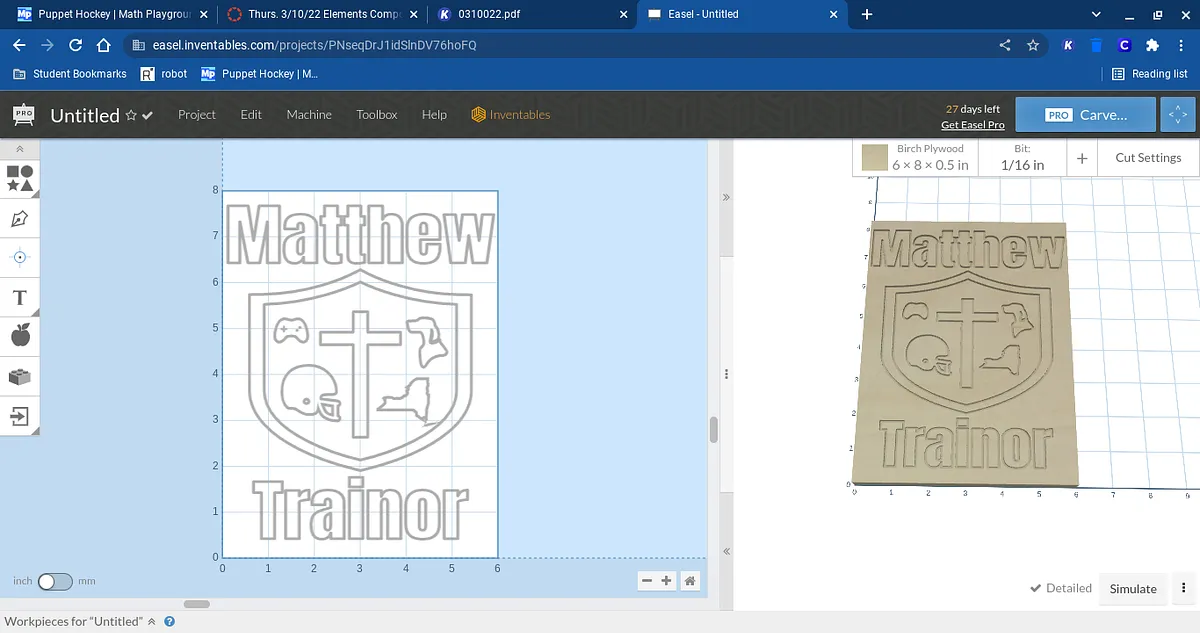Screen dimensions: 1200x633
Task: Open the Project menu
Action: point(197,115)
